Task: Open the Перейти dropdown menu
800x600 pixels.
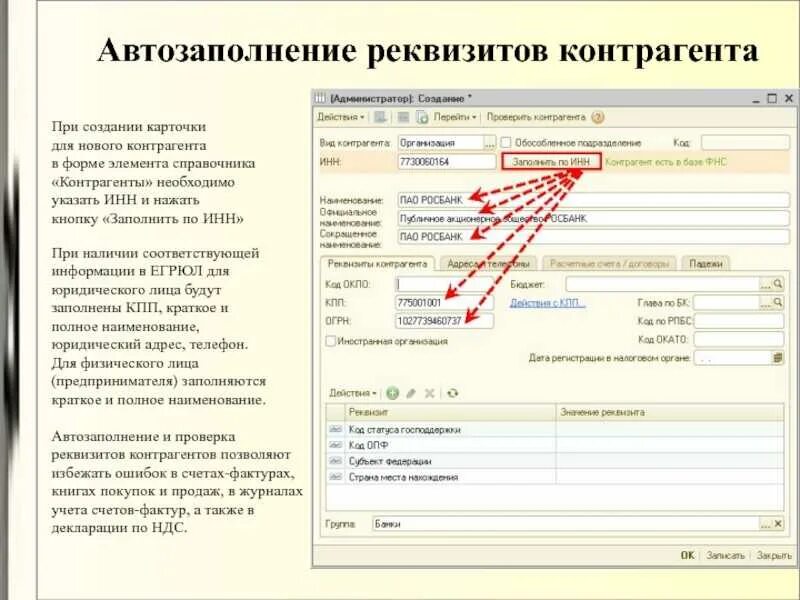Action: click(455, 117)
